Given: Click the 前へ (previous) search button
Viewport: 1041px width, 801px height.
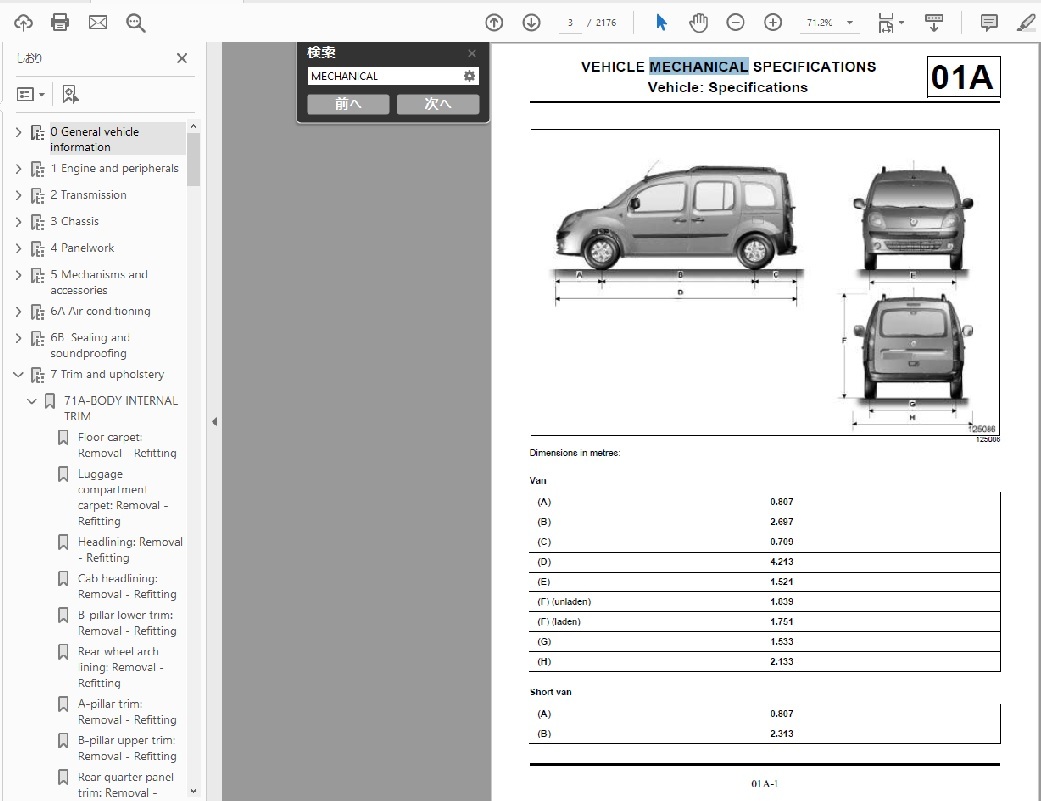Looking at the screenshot, I should coord(348,104).
